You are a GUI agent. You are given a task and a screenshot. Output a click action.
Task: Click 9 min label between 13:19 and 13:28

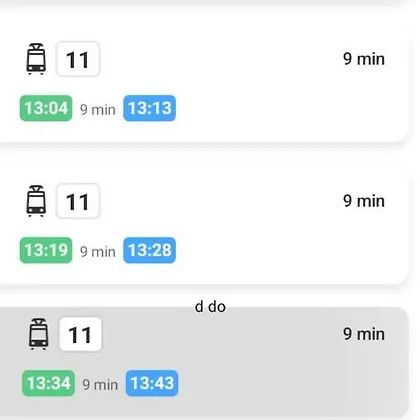tap(98, 252)
